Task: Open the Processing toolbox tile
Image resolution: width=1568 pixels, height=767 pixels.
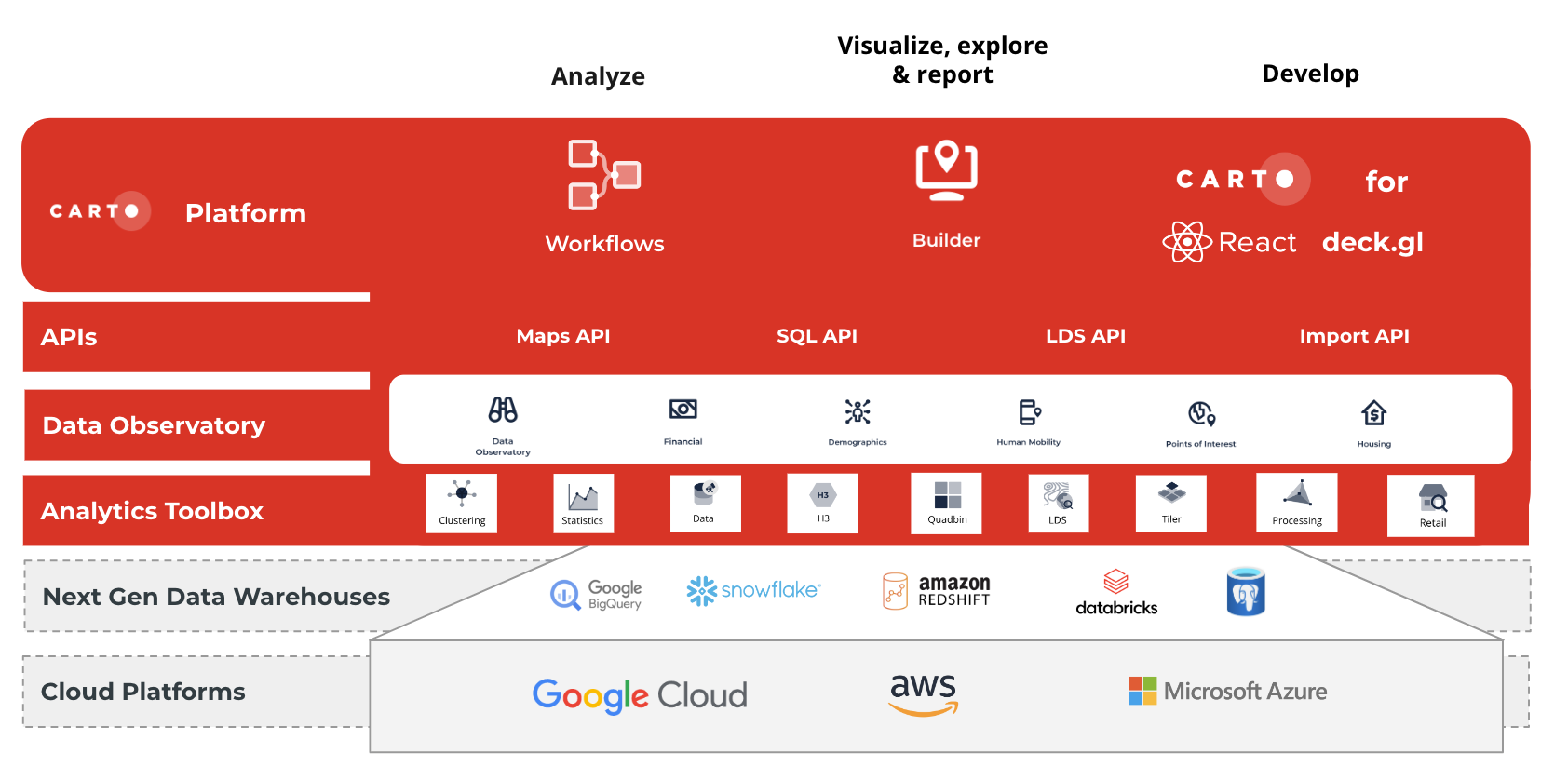Action: point(1297,503)
